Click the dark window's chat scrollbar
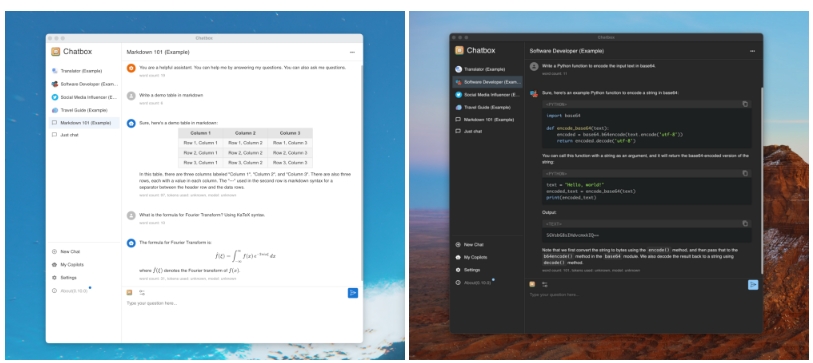This screenshot has width=813, height=363. [761, 180]
